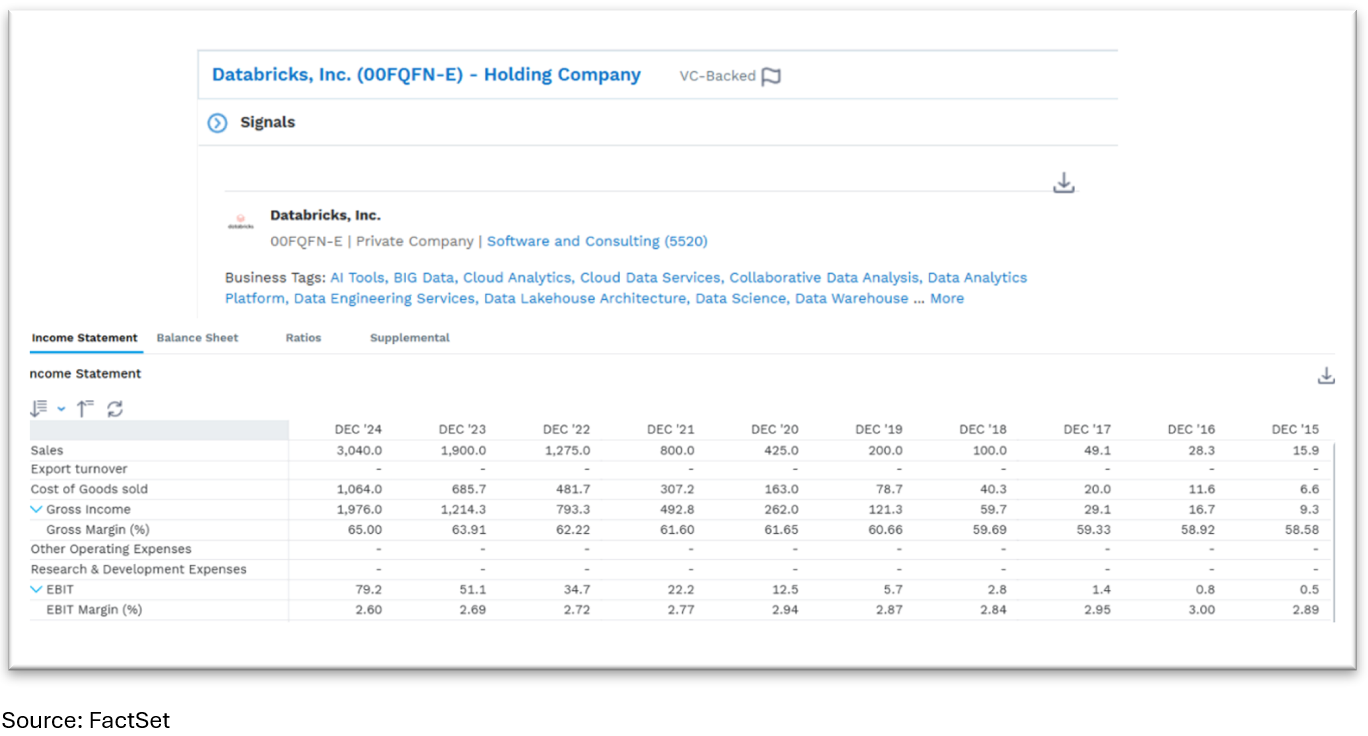
Task: Click the DEC '18 column header
Action: click(x=983, y=430)
